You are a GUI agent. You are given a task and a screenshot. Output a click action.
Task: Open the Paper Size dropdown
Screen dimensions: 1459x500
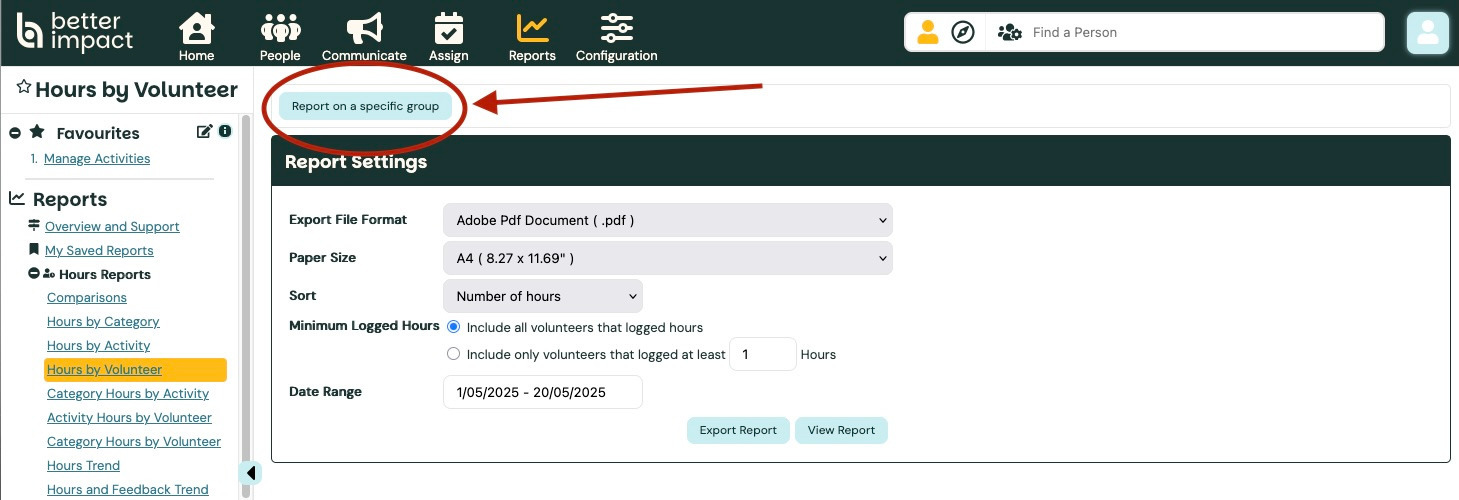pyautogui.click(x=667, y=258)
